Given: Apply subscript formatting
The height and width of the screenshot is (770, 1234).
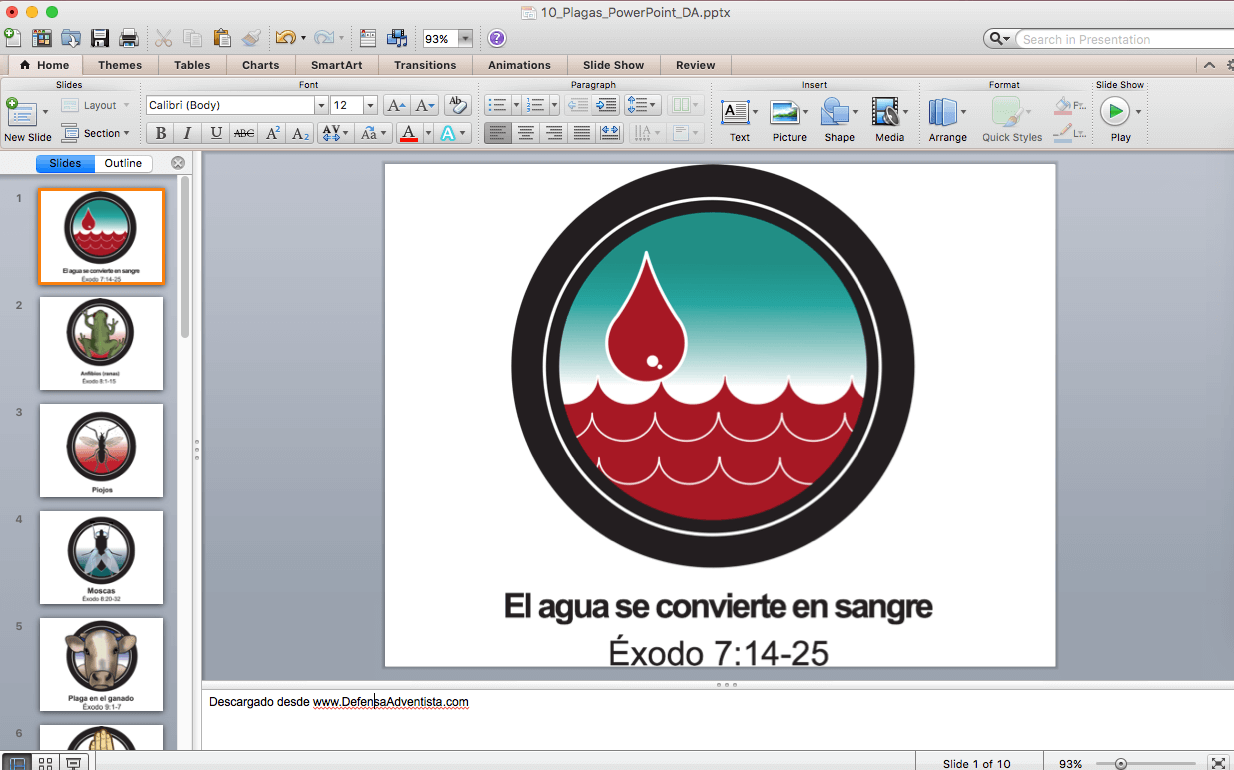Looking at the screenshot, I should pos(301,133).
